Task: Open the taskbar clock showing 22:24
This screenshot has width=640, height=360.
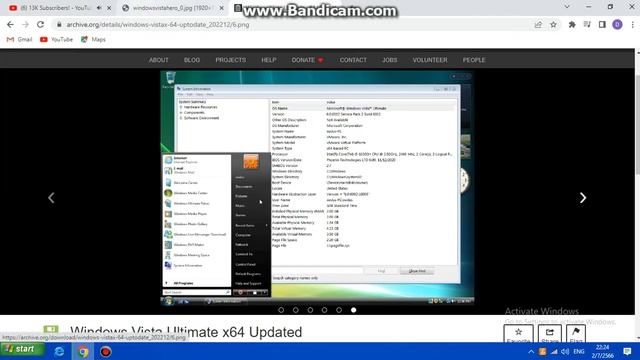Action: coord(602,351)
